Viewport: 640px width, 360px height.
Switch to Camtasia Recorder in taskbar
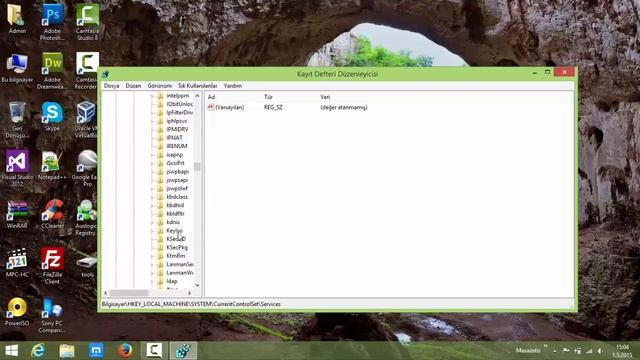pyautogui.click(x=154, y=351)
